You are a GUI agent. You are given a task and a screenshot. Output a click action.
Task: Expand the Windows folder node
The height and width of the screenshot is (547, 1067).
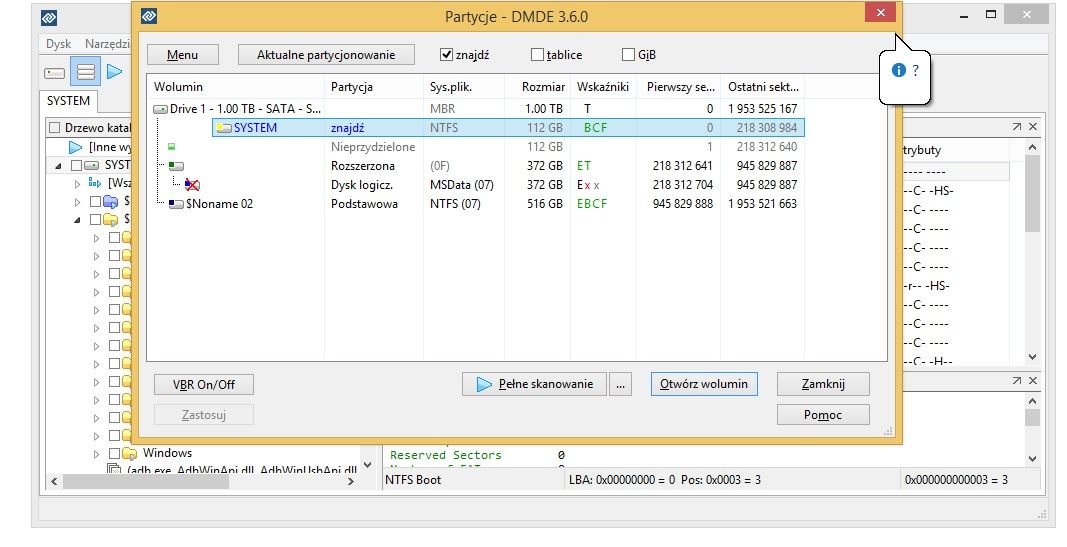pos(96,454)
